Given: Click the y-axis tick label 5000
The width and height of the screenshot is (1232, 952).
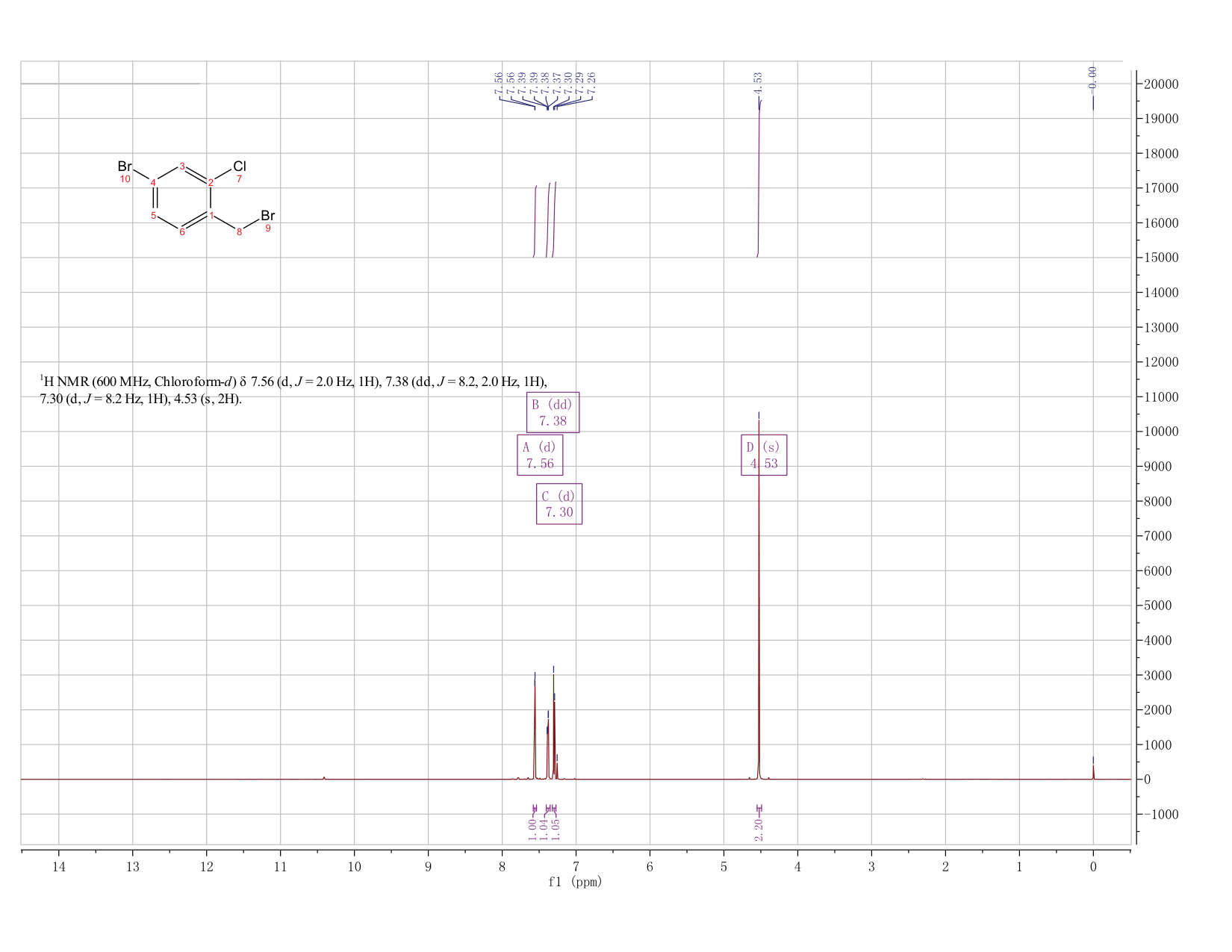Looking at the screenshot, I should click(1158, 606).
